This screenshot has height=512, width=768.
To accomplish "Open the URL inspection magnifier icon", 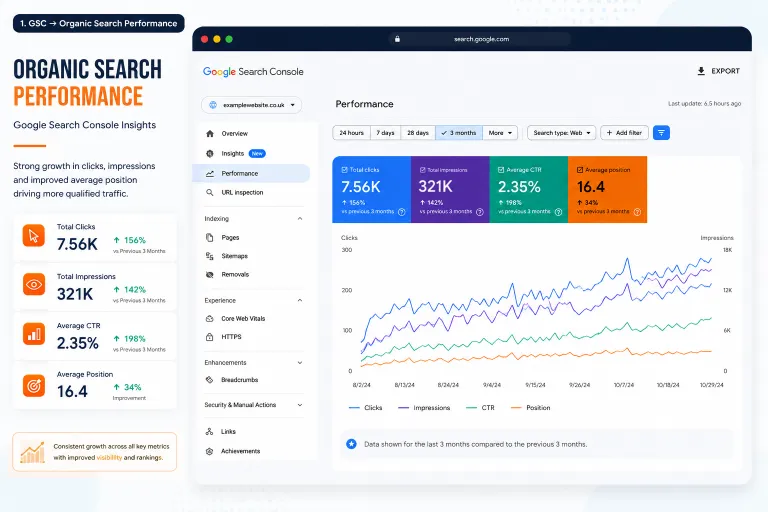I will (x=210, y=193).
